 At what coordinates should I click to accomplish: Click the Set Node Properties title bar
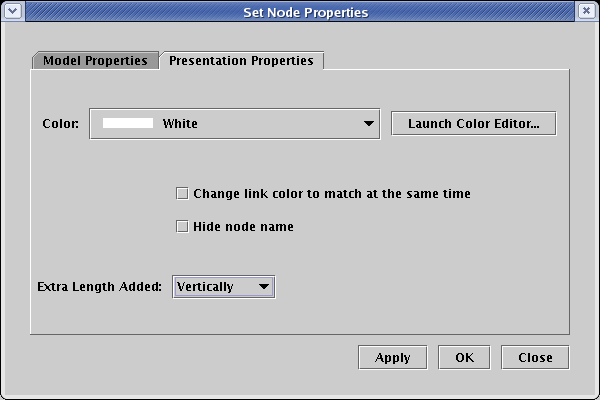pyautogui.click(x=300, y=12)
